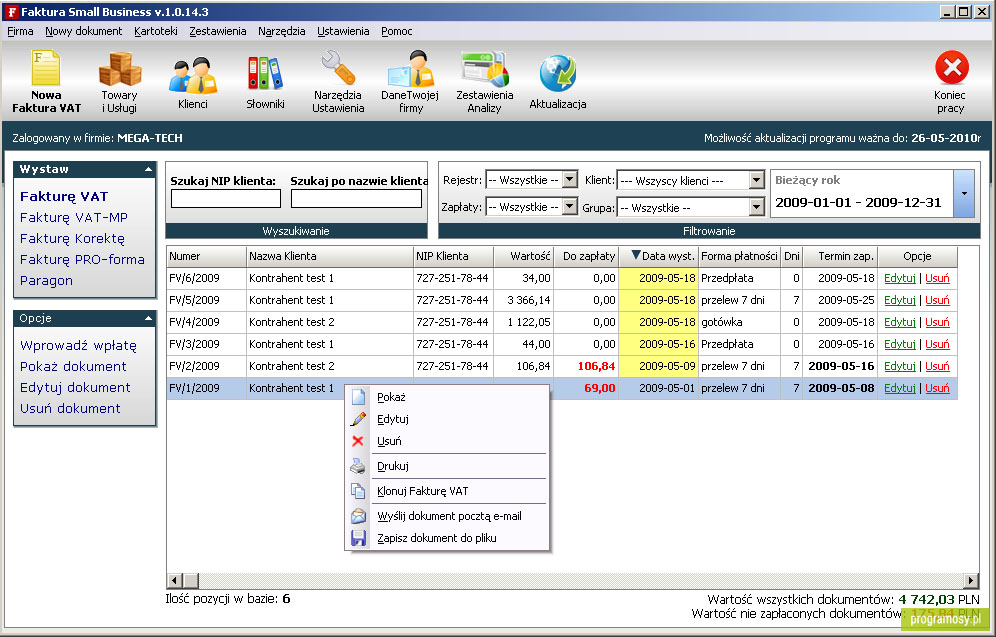Image resolution: width=996 pixels, height=637 pixels.
Task: Click the document icon next to Pokaż
Action: (358, 397)
